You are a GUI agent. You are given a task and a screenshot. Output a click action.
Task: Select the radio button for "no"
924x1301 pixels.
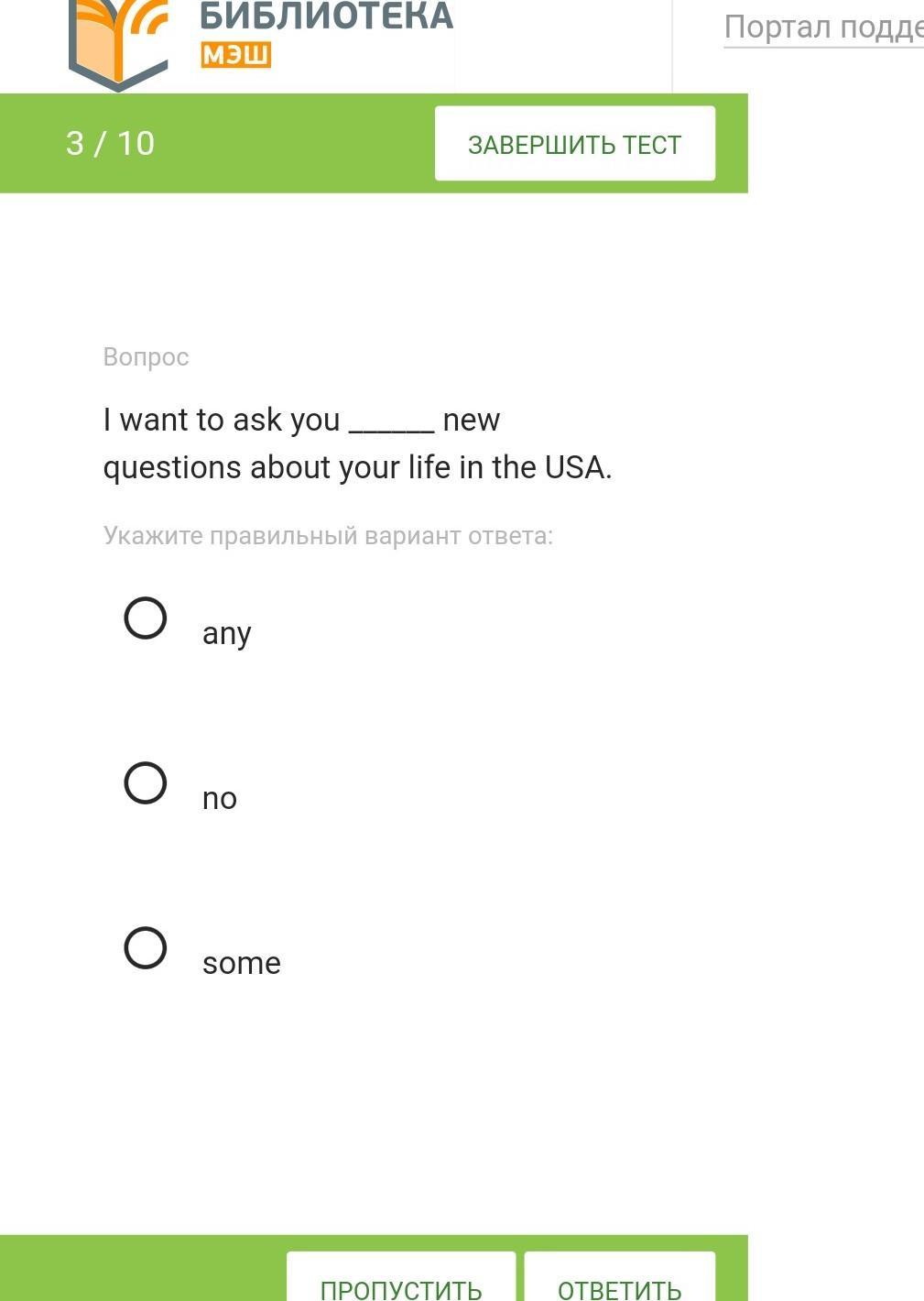(146, 783)
